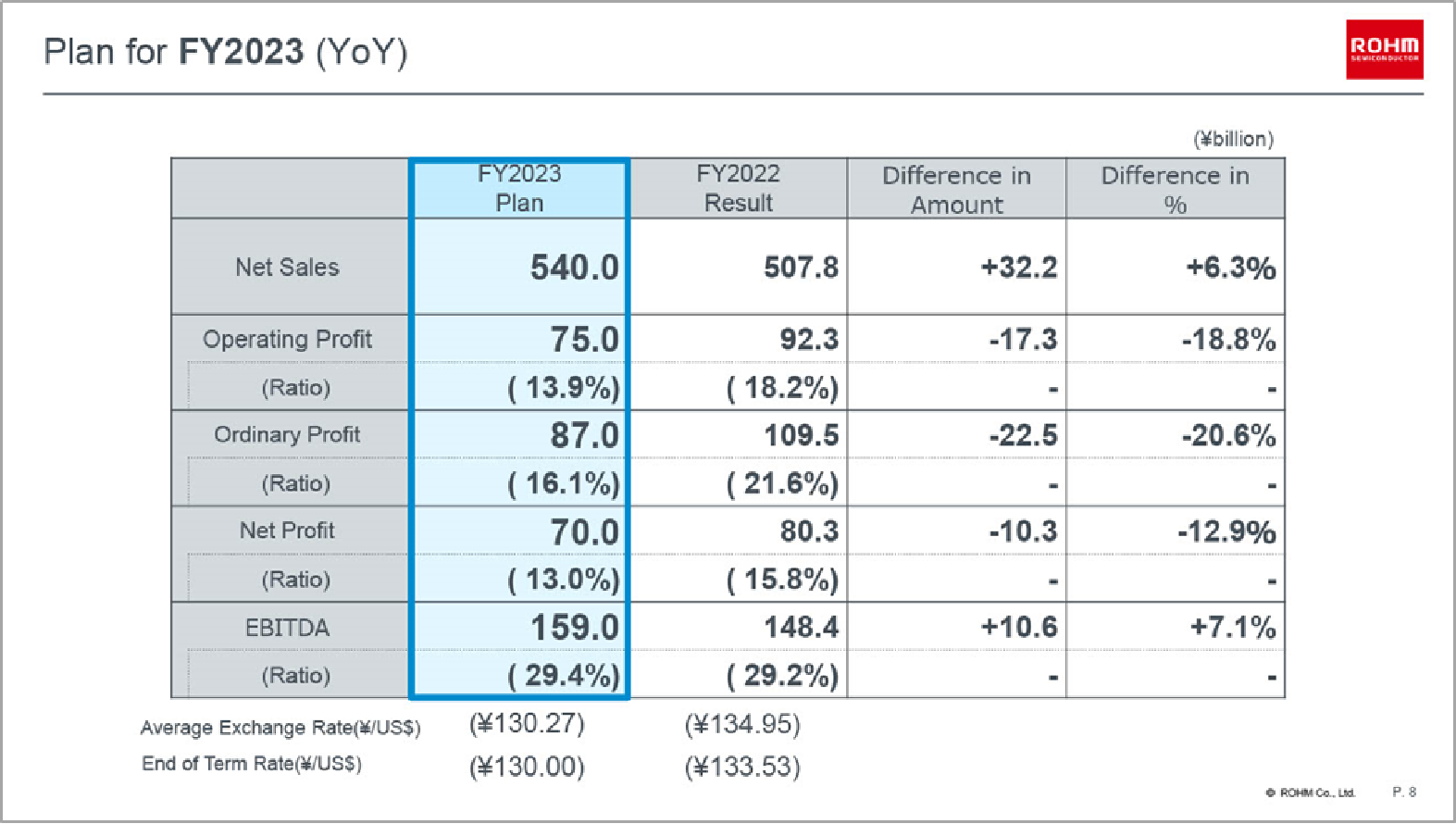1456x824 pixels.
Task: Select the FY2022 Result column header
Action: tap(738, 188)
